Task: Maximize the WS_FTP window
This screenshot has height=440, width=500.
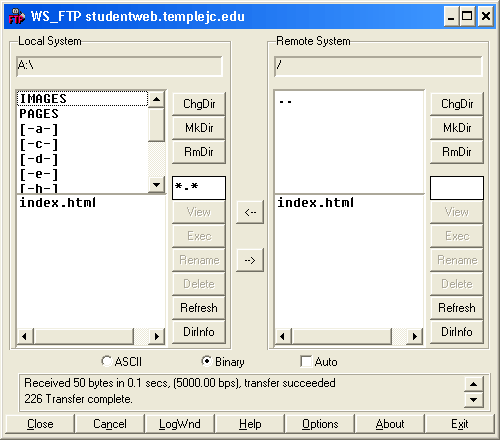Action: coord(467,16)
